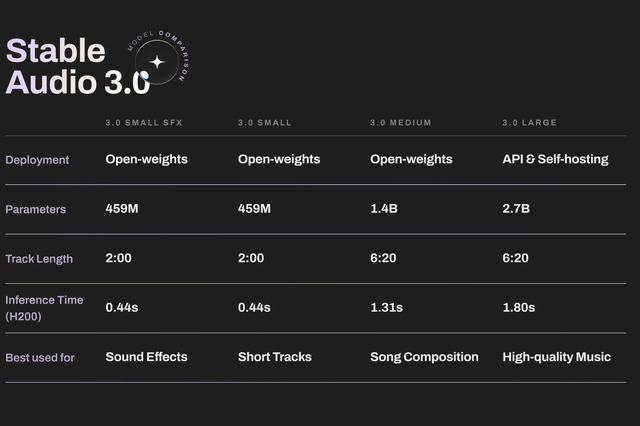Click the 1.4B parameters value

click(x=384, y=209)
